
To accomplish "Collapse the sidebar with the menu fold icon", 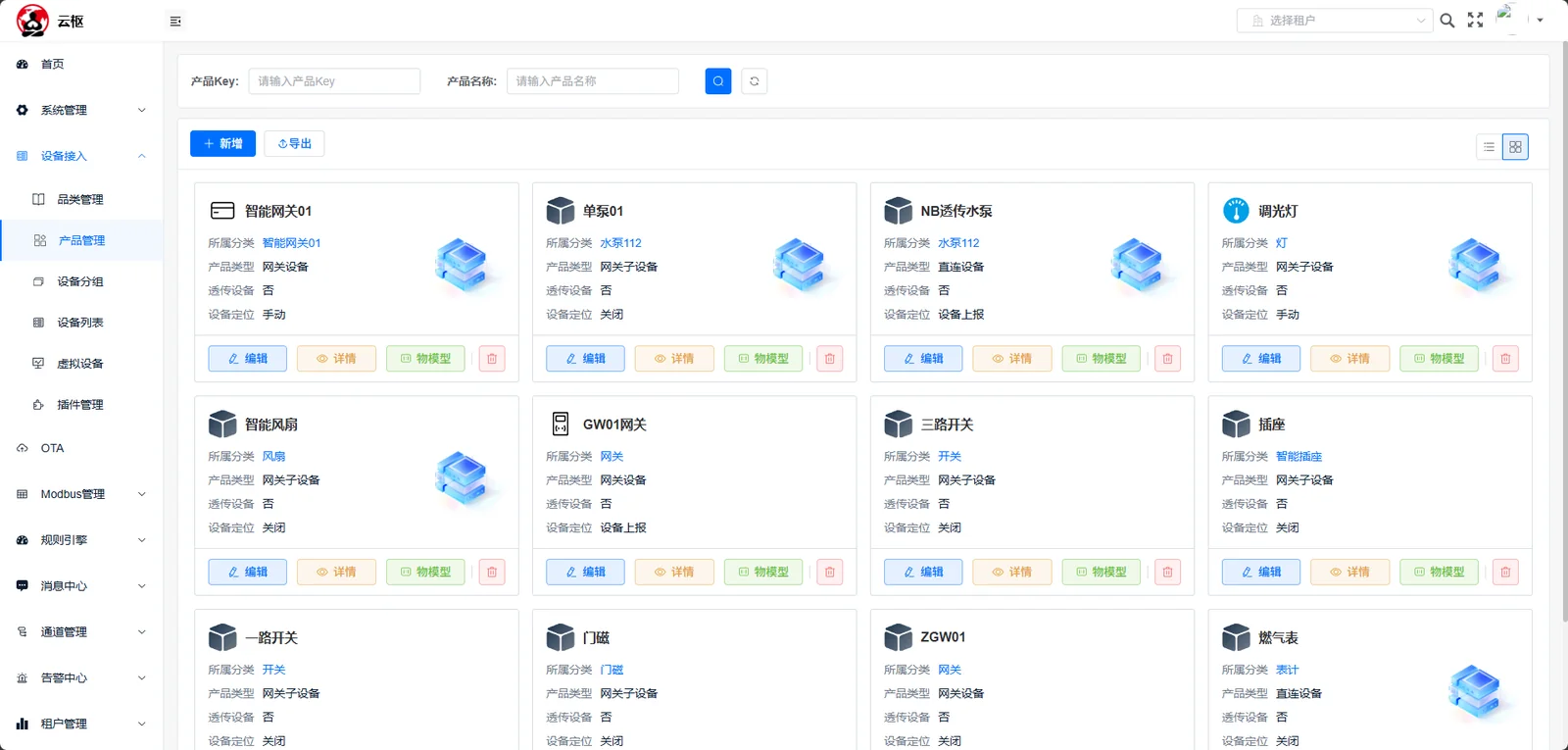I will [175, 21].
